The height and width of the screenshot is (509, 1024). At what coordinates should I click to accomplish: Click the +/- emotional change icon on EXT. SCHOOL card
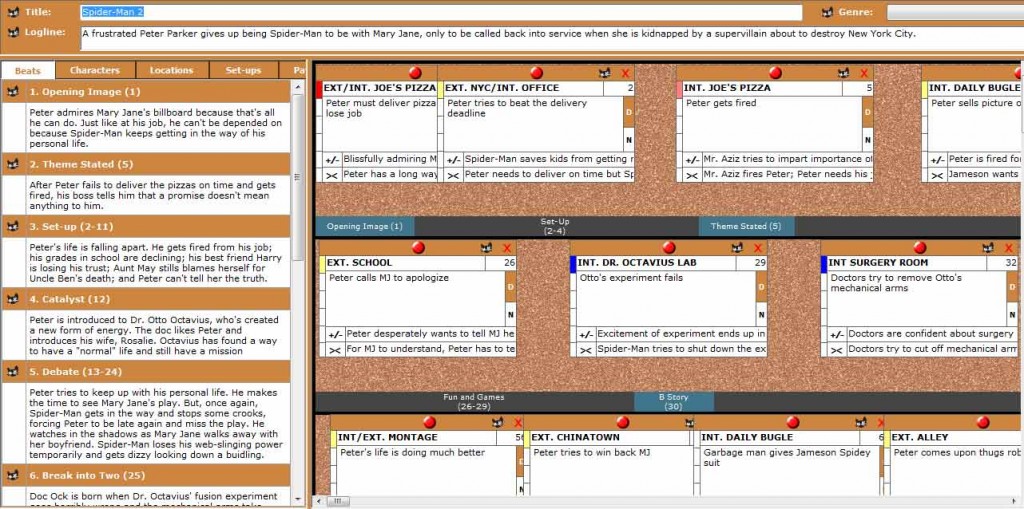pyautogui.click(x=333, y=334)
